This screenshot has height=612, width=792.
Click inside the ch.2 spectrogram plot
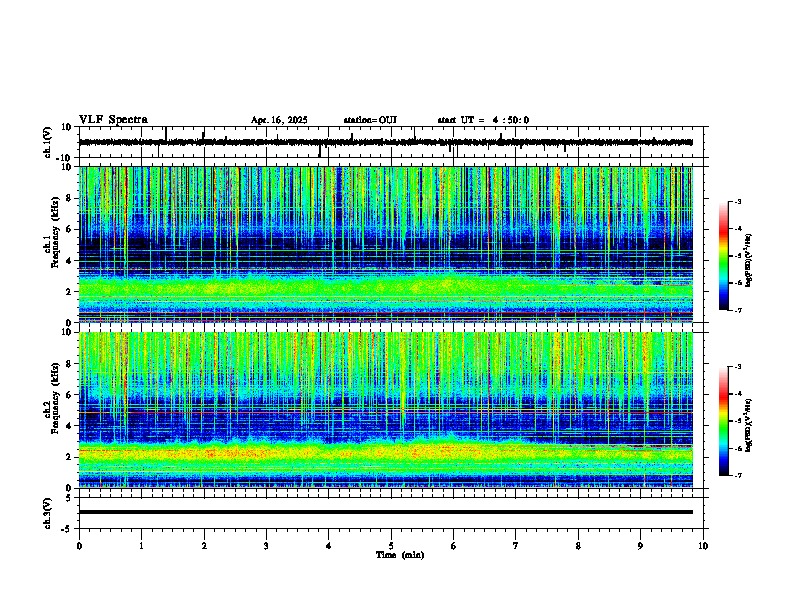click(x=386, y=410)
